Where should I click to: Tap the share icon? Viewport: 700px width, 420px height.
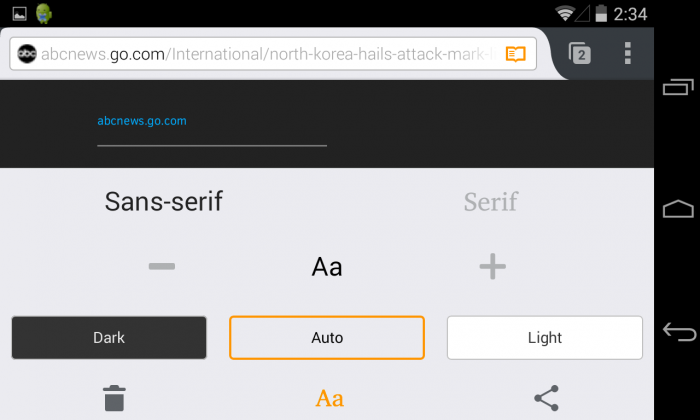tap(546, 398)
